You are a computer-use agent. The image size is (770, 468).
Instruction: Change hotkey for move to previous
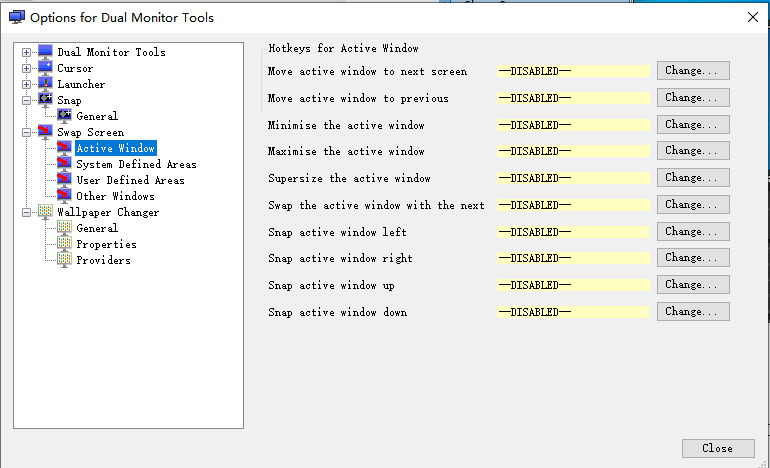693,98
